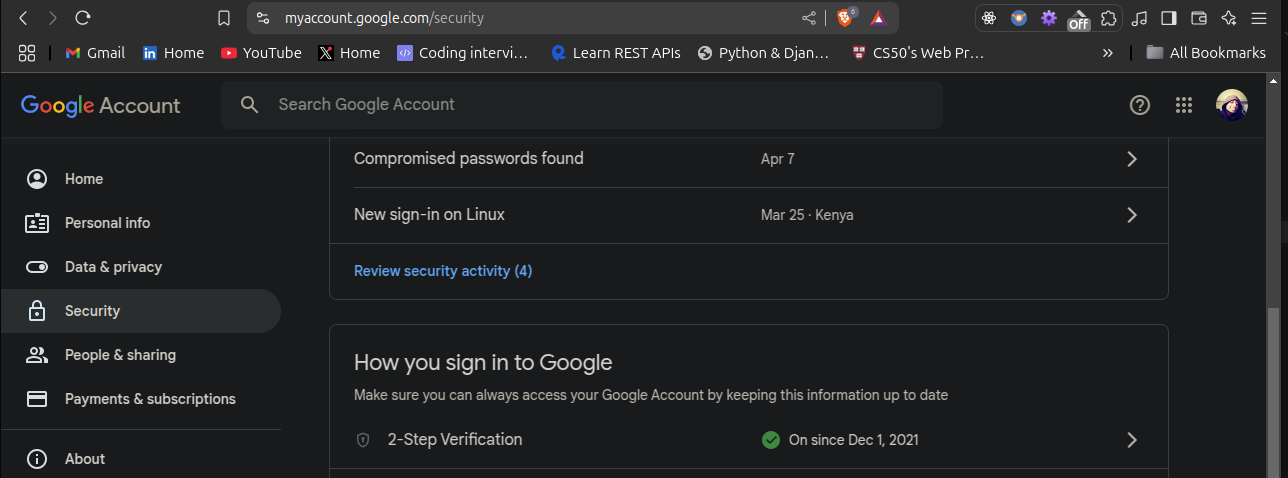Screen dimensions: 1288x478
Task: Open the Gmail bookmark
Action: (95, 53)
